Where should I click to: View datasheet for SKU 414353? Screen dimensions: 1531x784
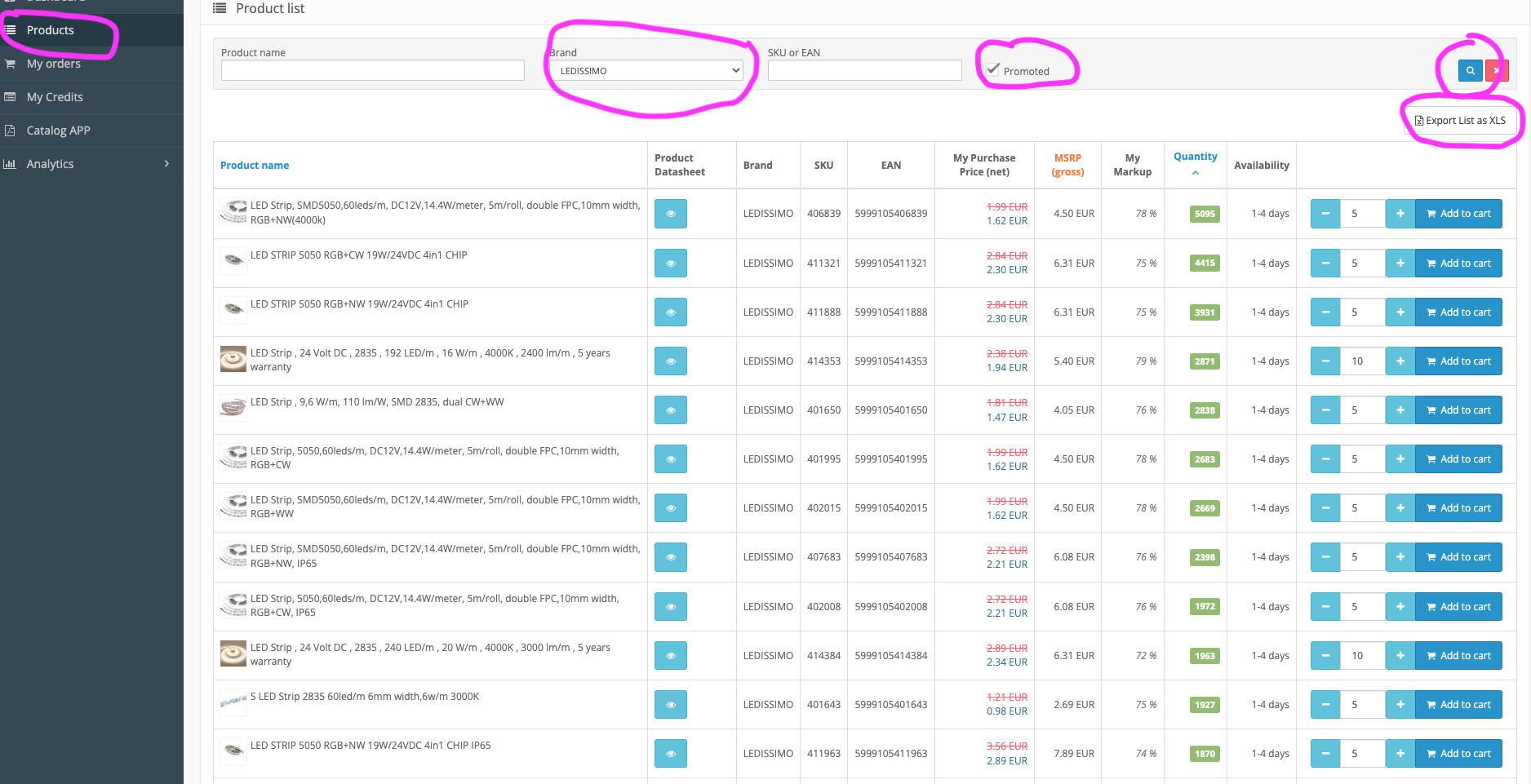pos(671,361)
